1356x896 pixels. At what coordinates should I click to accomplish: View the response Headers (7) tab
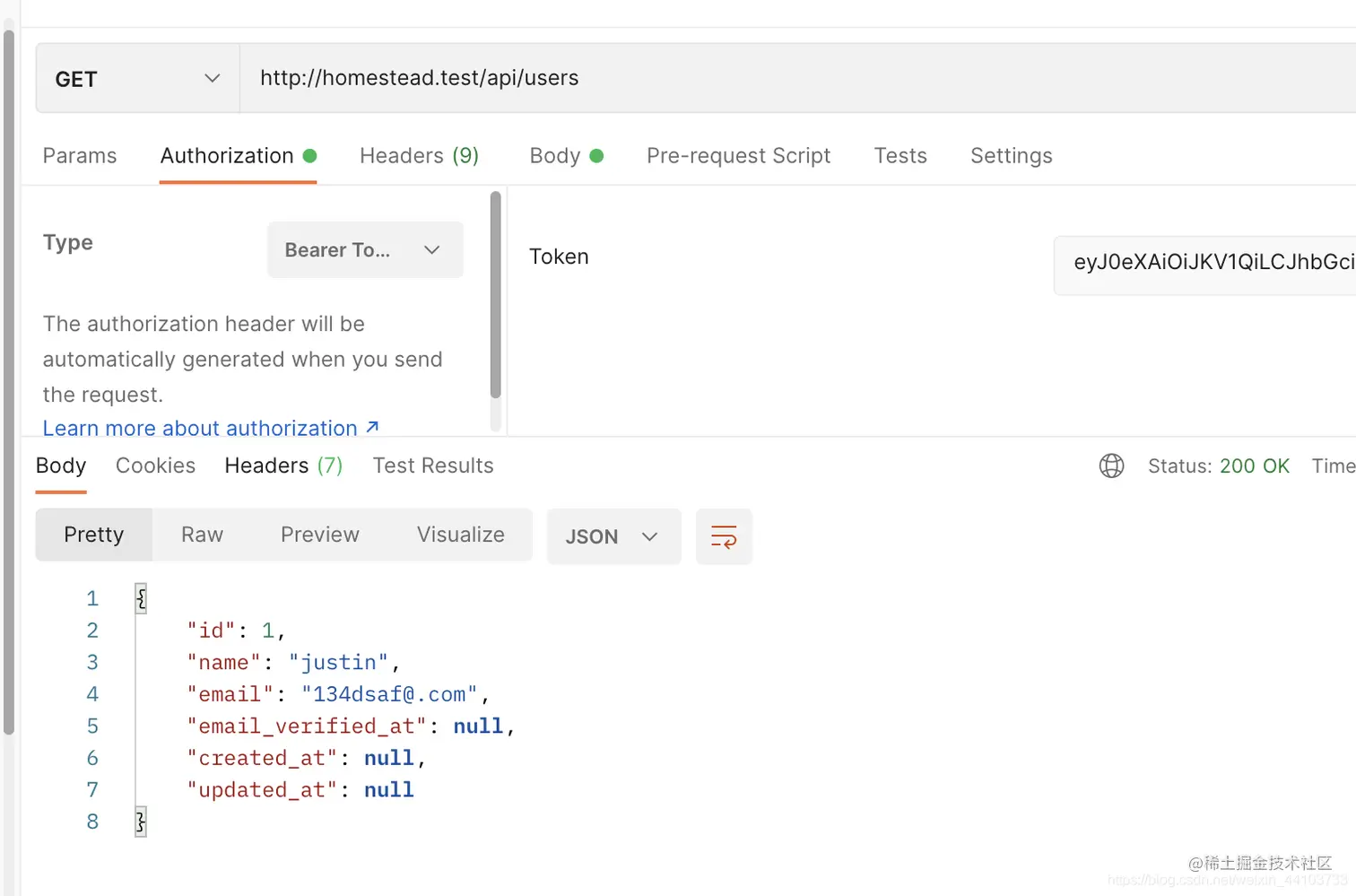[283, 465]
